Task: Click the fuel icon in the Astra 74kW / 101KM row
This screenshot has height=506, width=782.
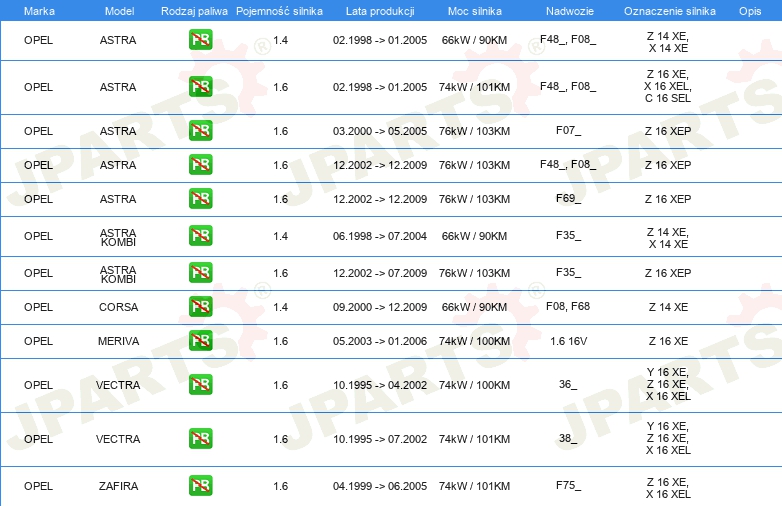Action: [x=200, y=87]
